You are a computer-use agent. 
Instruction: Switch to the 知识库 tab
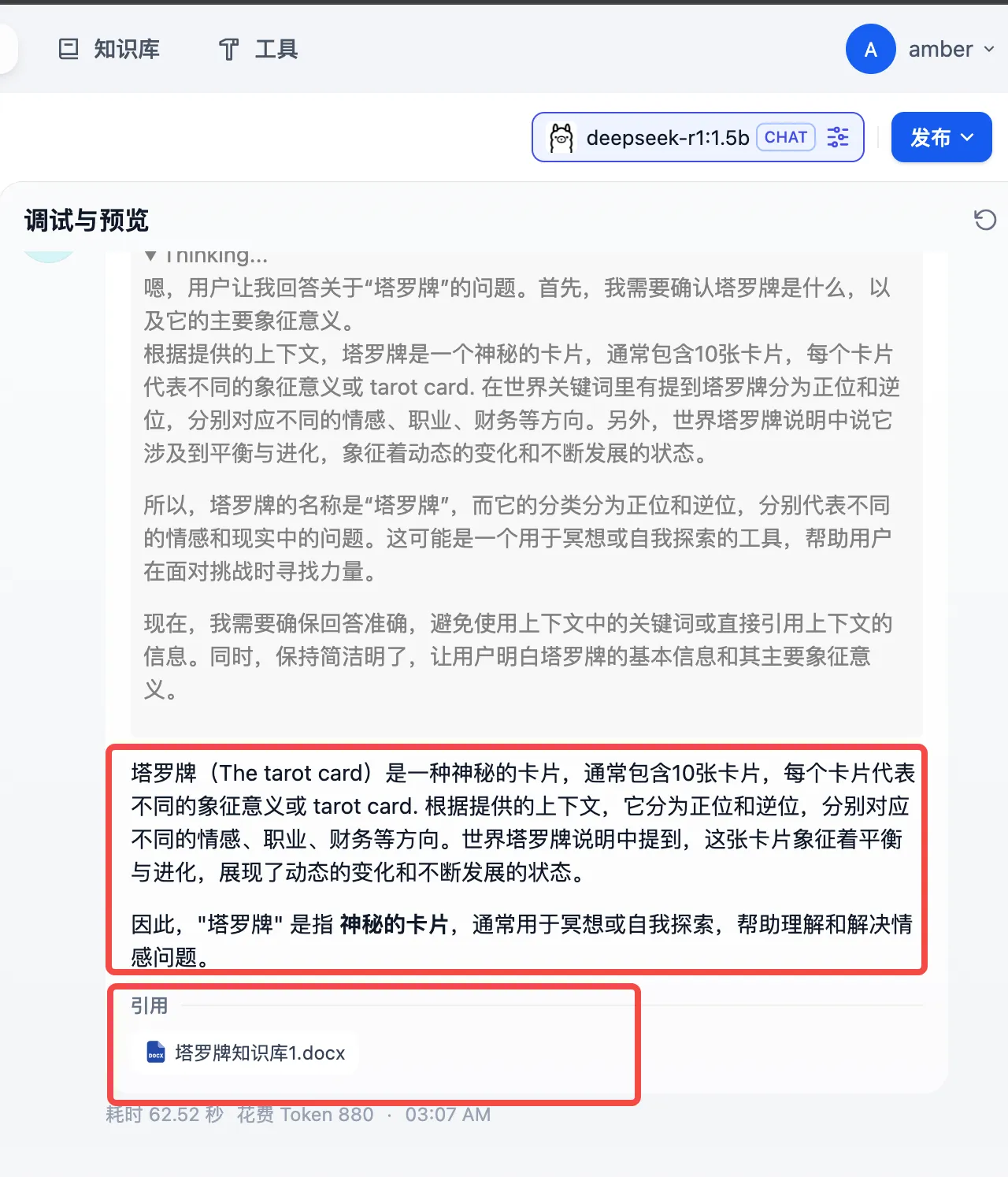[x=109, y=50]
